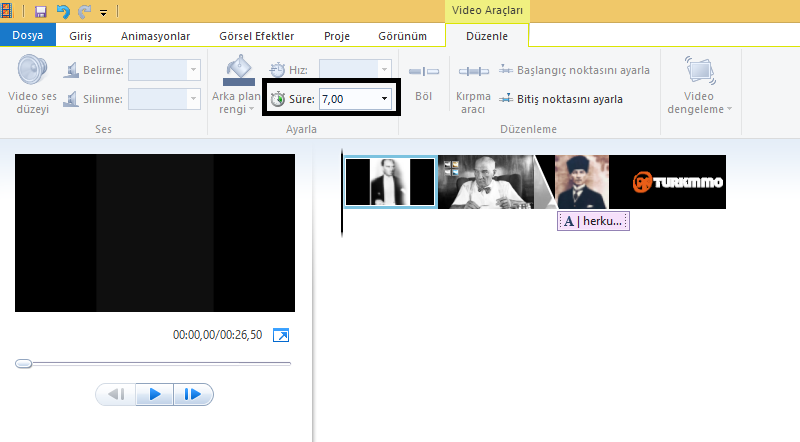The width and height of the screenshot is (800, 442).
Task: Open the Kırpma aracı trim tool
Action: click(473, 88)
